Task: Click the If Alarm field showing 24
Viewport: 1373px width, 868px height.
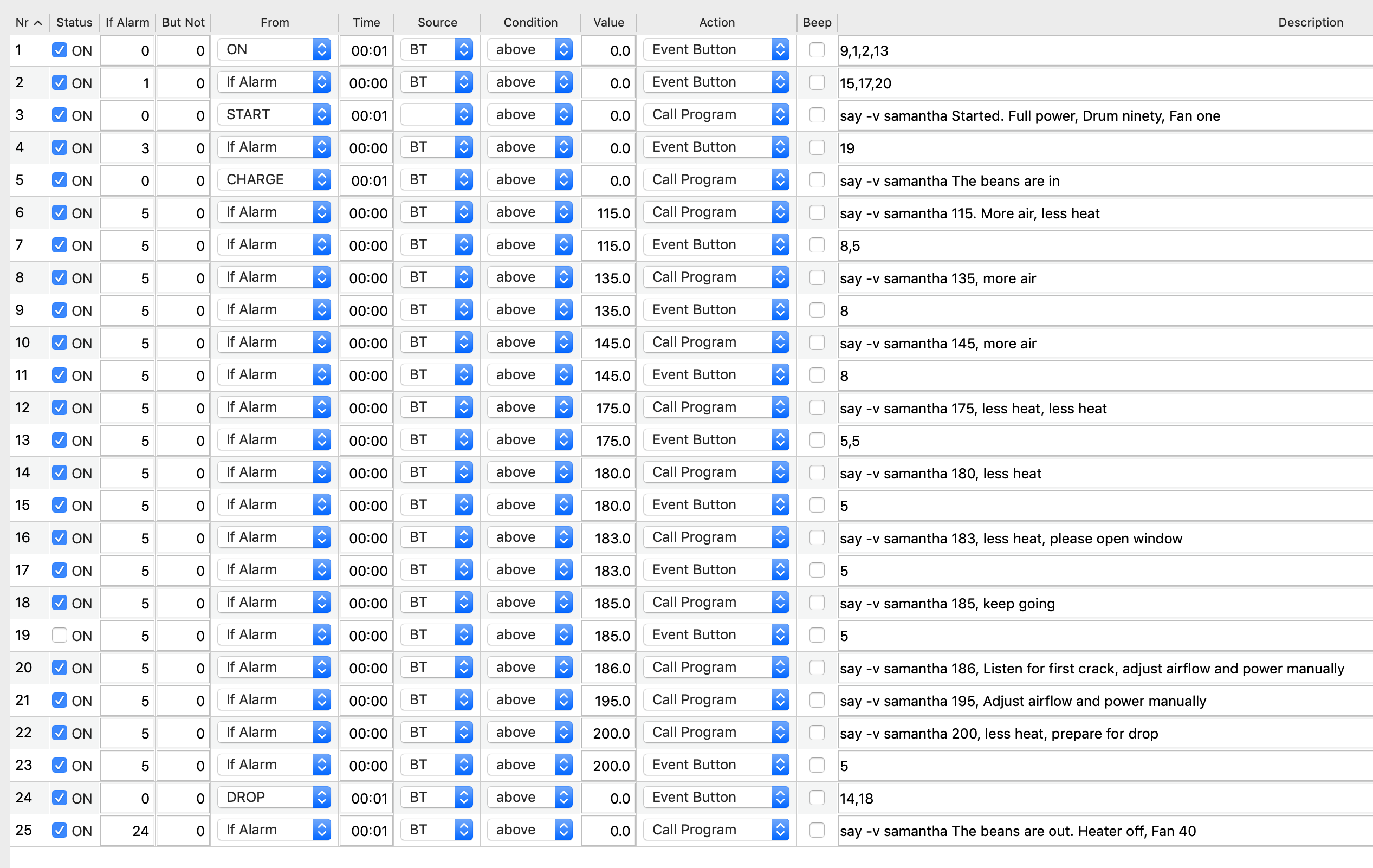Action: pos(127,831)
